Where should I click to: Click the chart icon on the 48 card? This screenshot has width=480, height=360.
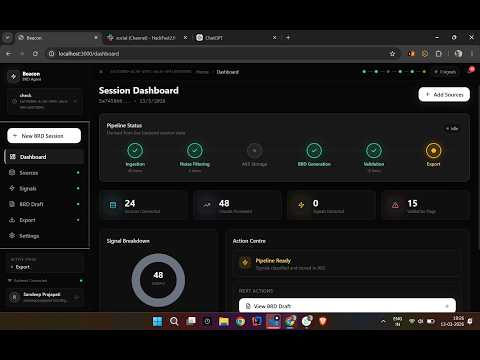click(207, 205)
